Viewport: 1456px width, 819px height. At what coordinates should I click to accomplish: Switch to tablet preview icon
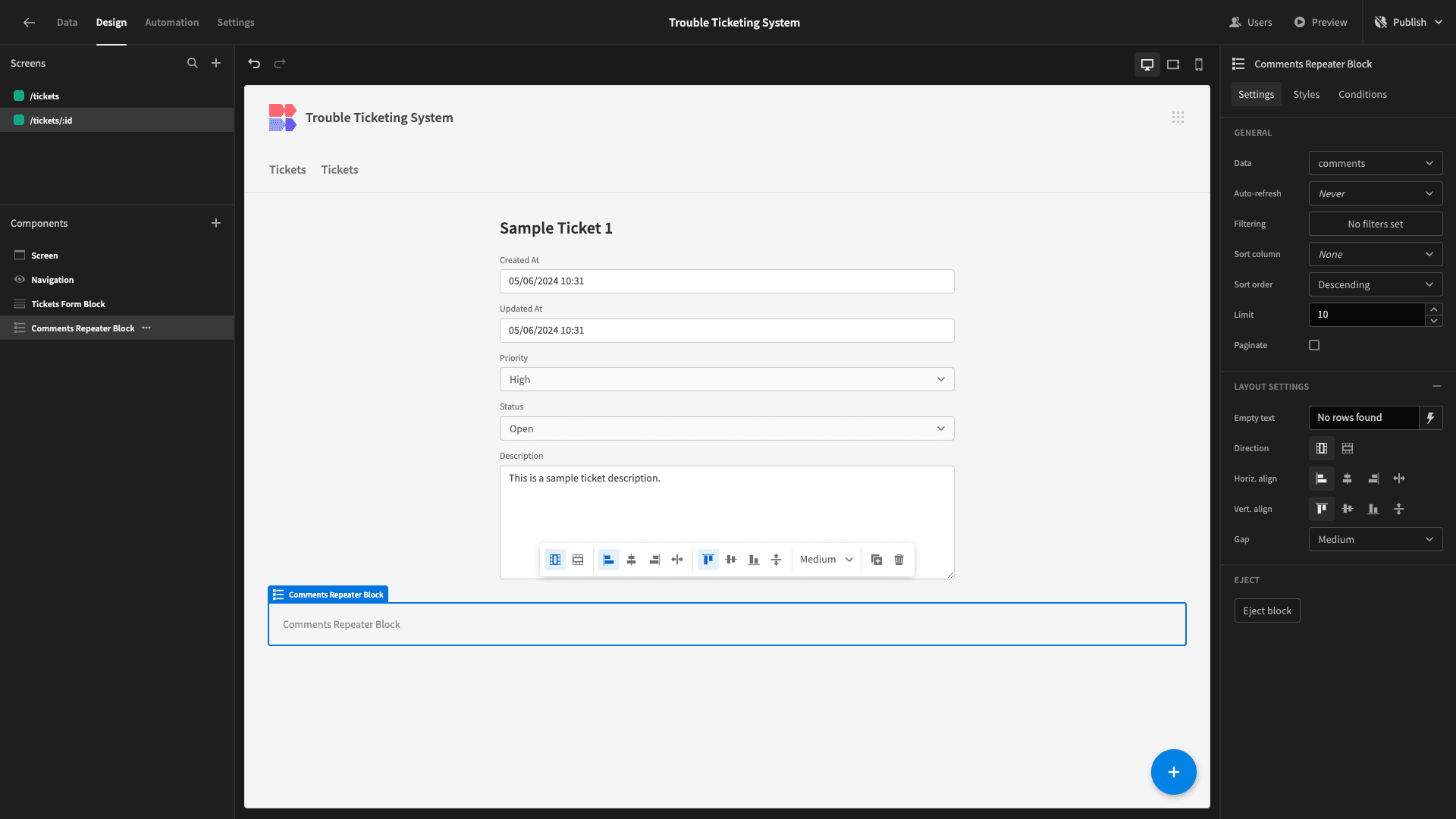coord(1173,64)
